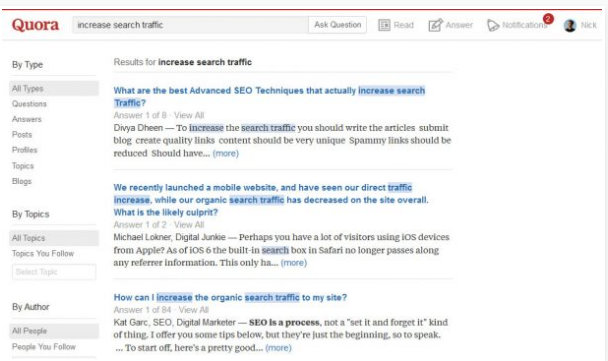Click the By Type heading
Viewport: 608px width, 361px height.
point(27,65)
